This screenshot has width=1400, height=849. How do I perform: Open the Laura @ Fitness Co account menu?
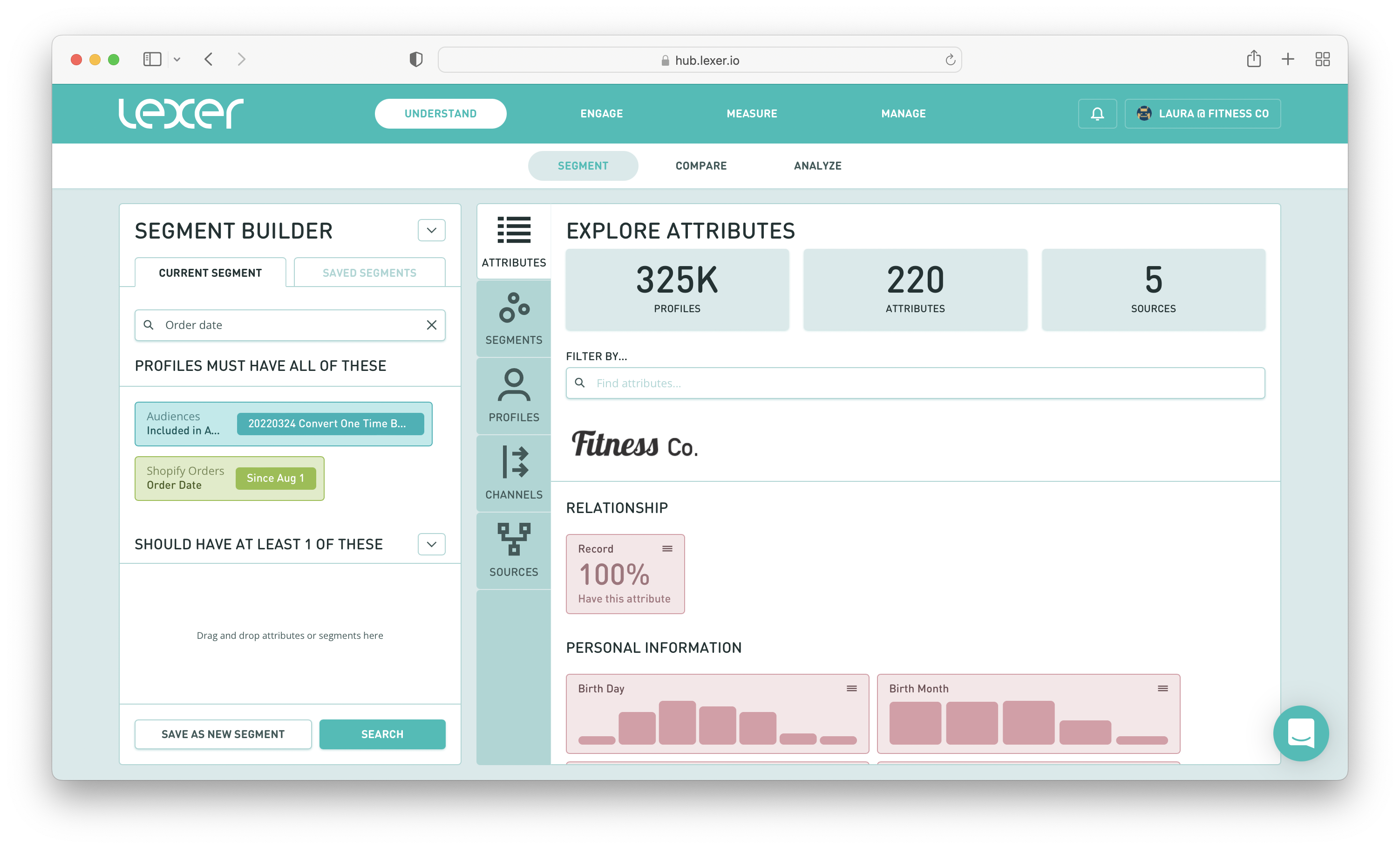point(1202,114)
